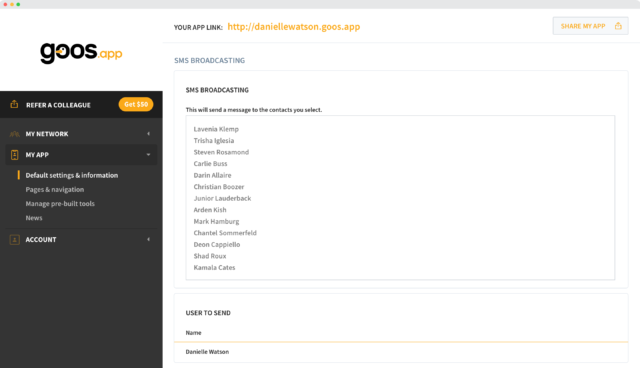Screen dimensions: 640x368
Task: Go to Manage pre-built tools
Action: [60, 204]
